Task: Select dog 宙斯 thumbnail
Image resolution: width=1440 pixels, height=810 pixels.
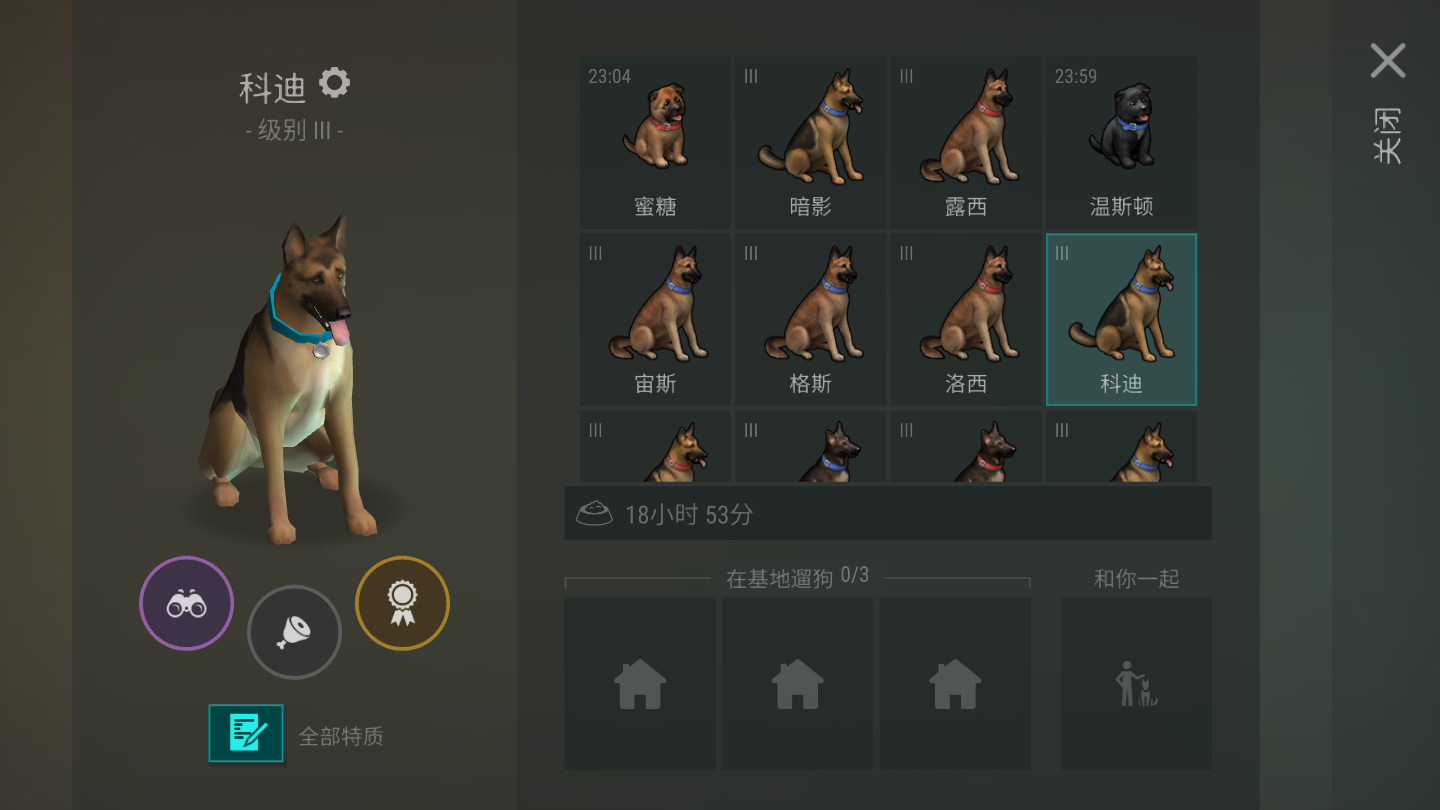Action: coord(655,319)
